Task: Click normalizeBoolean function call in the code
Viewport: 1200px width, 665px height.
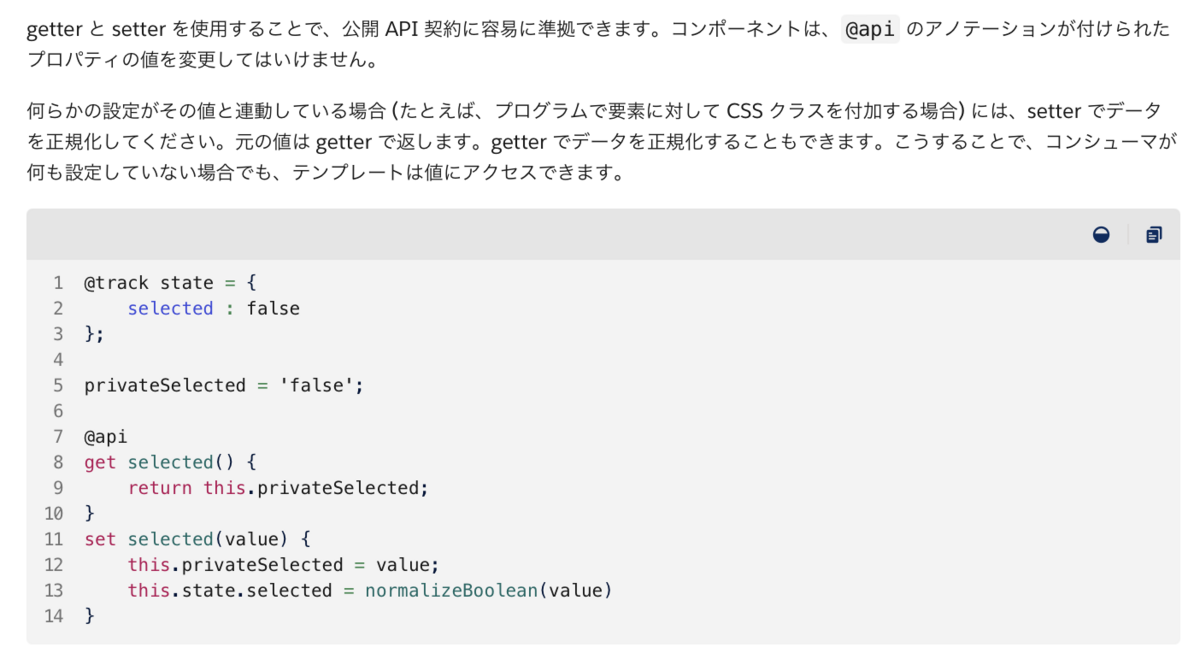Action: point(452,591)
